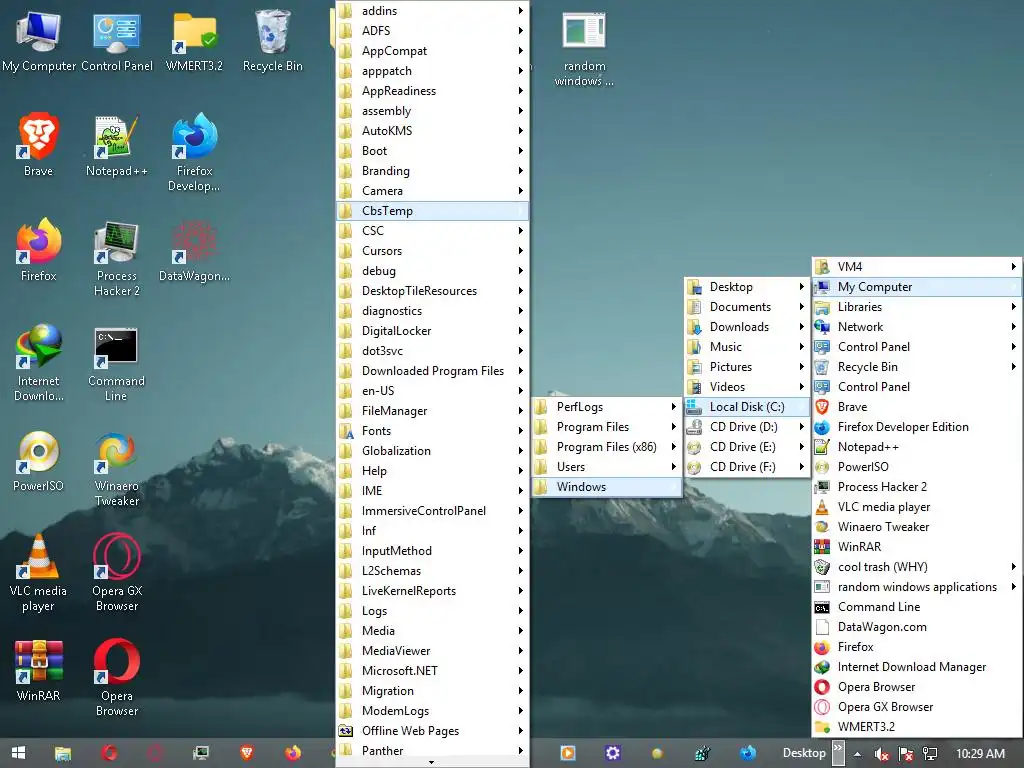The width and height of the screenshot is (1024, 768).
Task: Open the Users folder entry
Action: (607, 467)
